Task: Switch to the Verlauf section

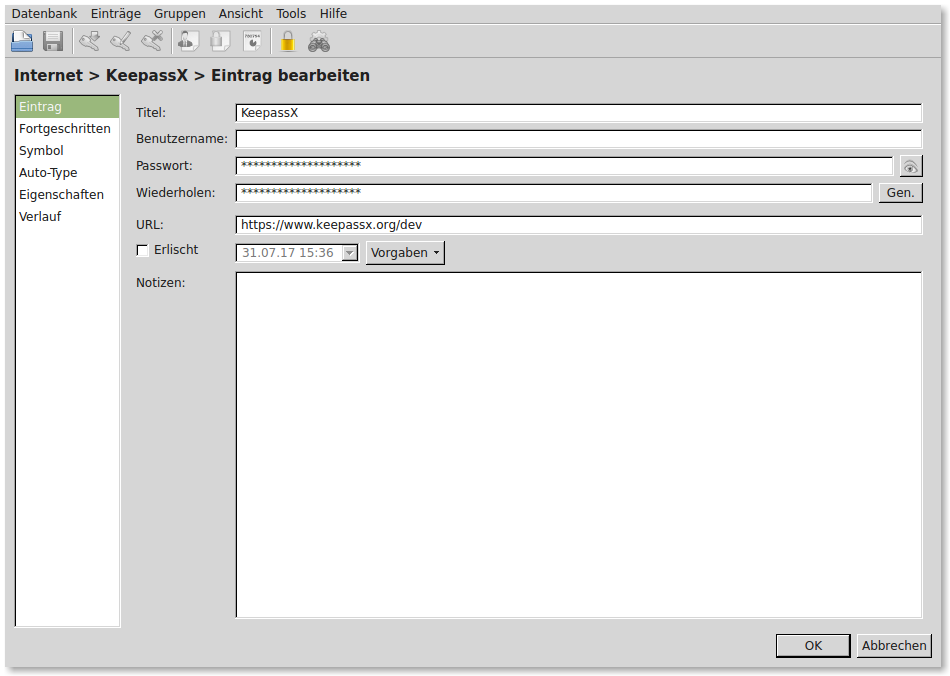Action: (67, 216)
